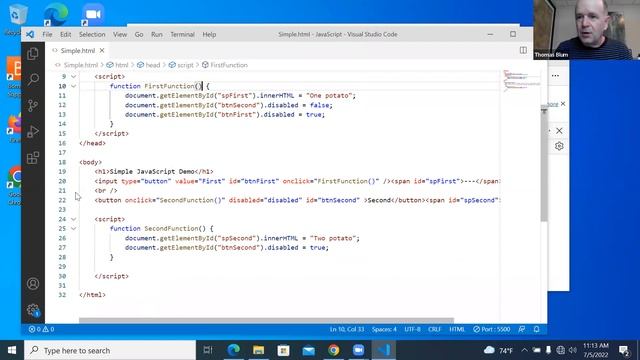The image size is (640, 360).
Task: Click Ln 10, Col 33 in the status bar
Action: click(347, 329)
